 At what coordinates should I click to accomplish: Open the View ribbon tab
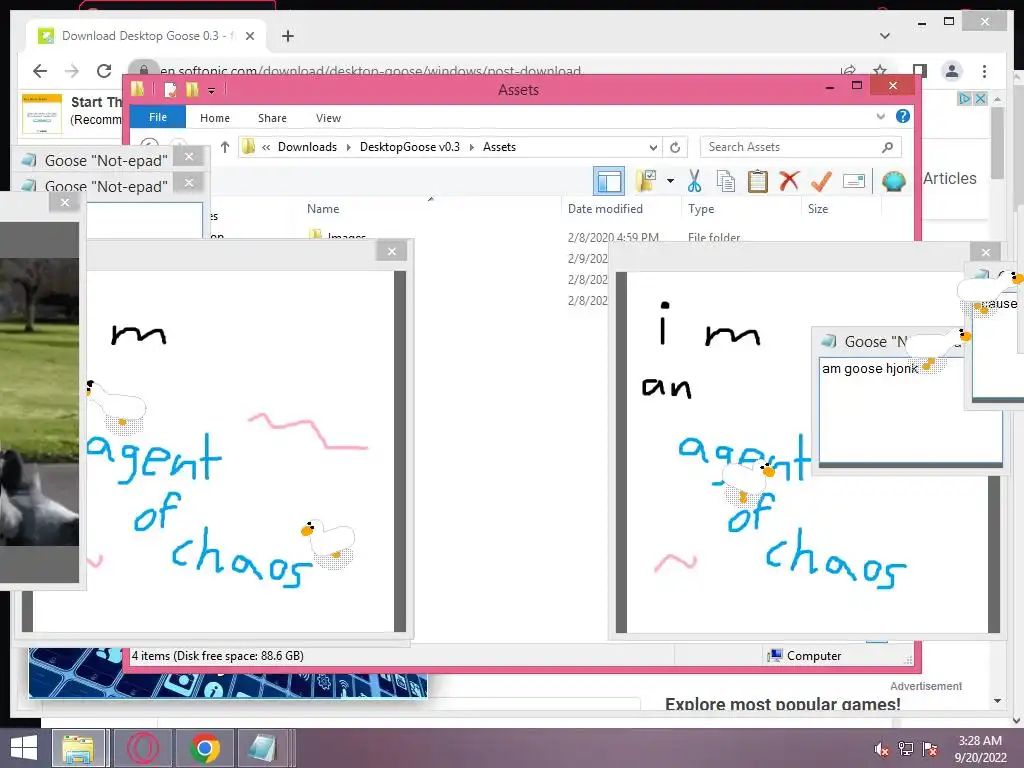click(x=328, y=118)
